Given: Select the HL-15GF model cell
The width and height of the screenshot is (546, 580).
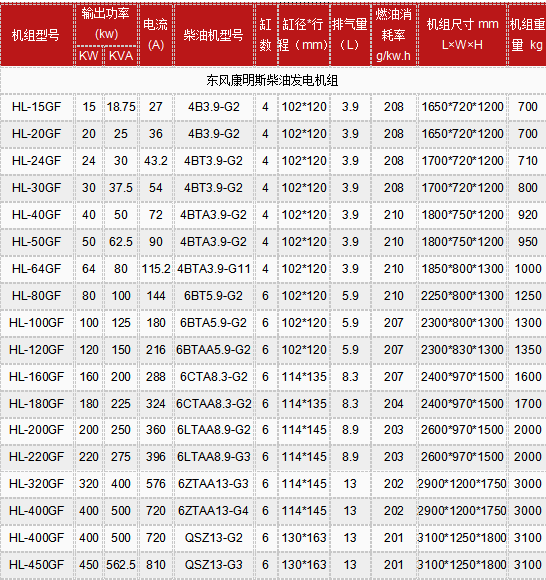Looking at the screenshot, I should click(36, 107).
